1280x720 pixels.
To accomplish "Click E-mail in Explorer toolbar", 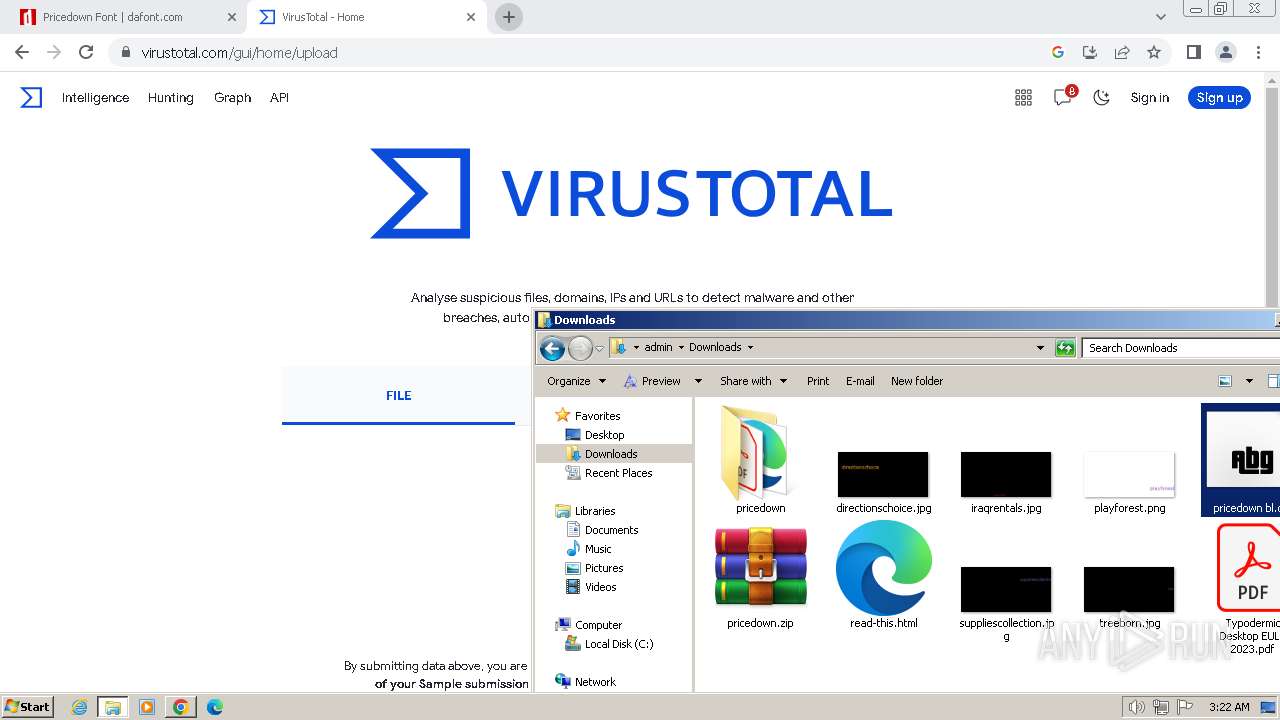I will (x=860, y=381).
